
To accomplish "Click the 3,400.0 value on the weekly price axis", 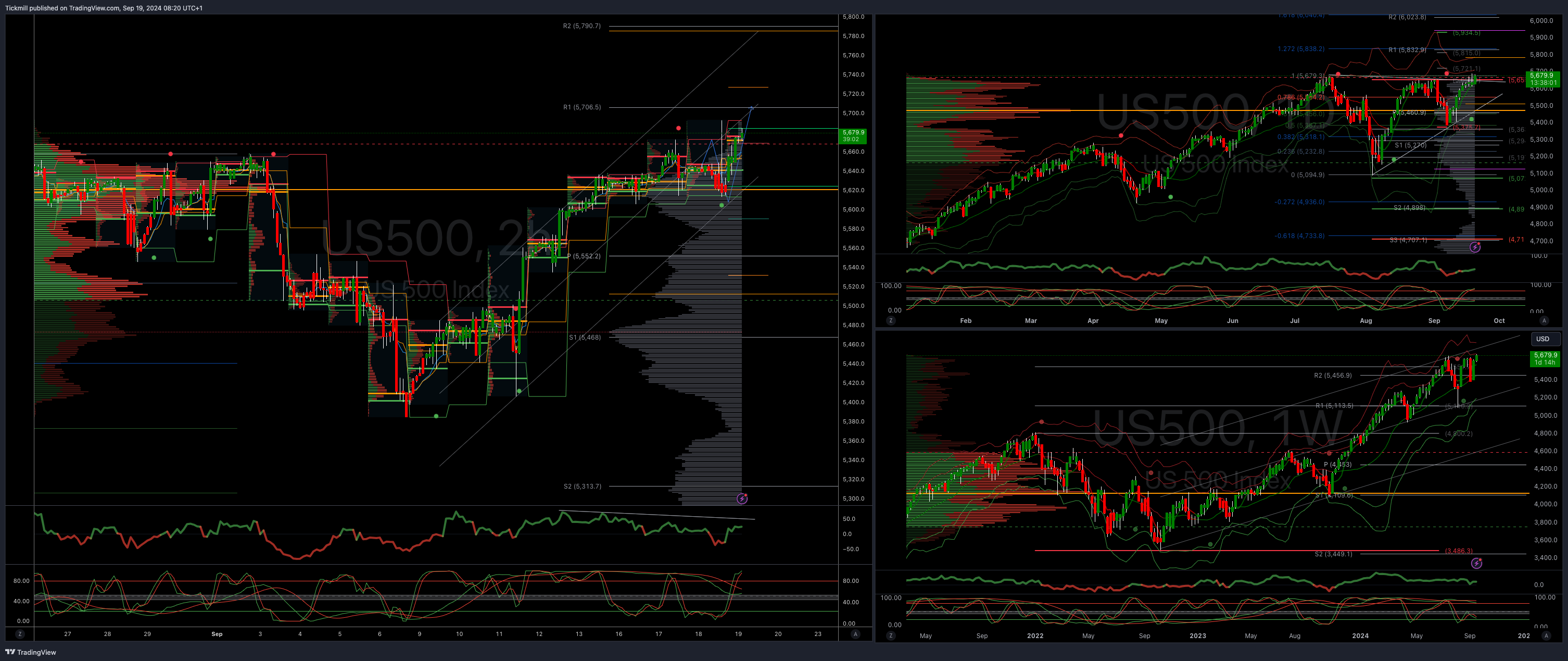I will (x=1541, y=557).
